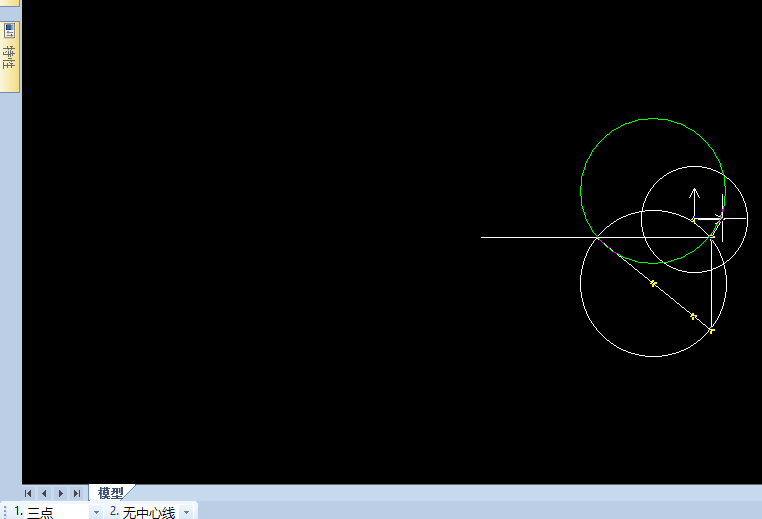This screenshot has width=762, height=519.
Task: Jump to the last layout tab
Action: coord(77,493)
